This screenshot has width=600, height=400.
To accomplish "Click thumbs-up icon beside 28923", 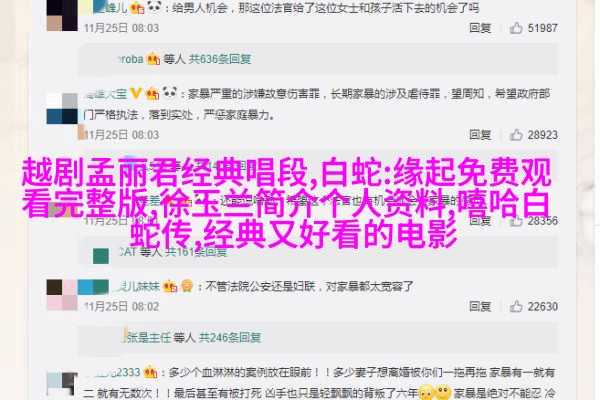I will pyautogui.click(x=516, y=135).
